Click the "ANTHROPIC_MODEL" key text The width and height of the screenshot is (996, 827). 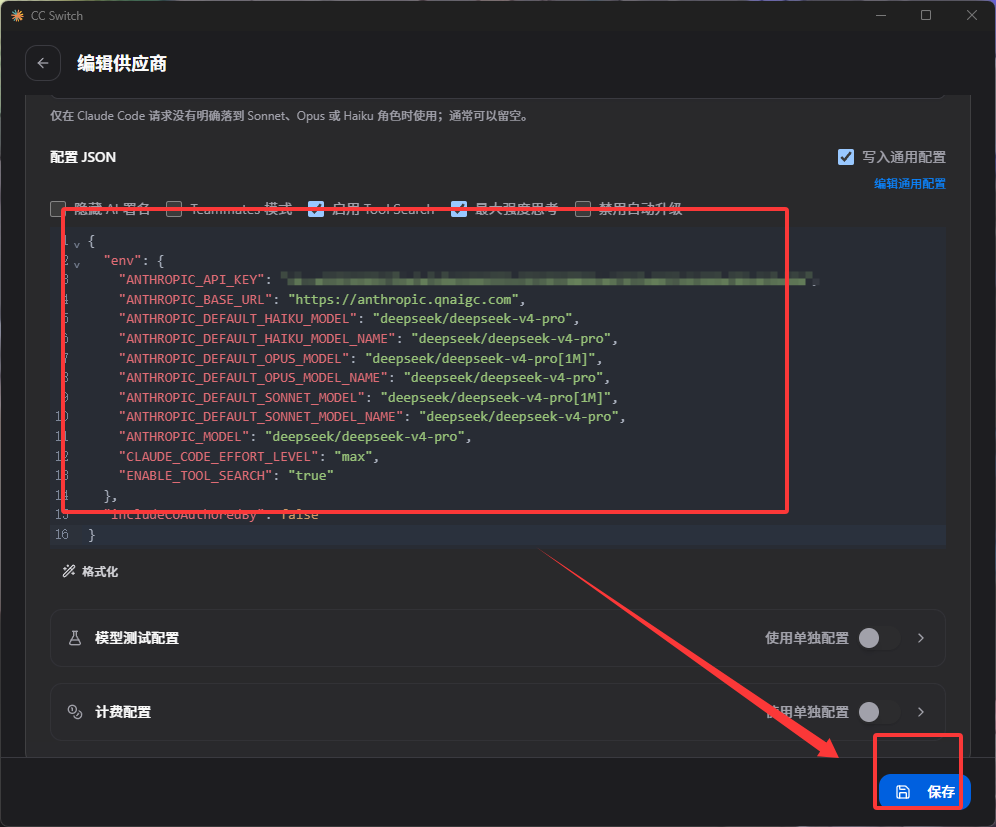[184, 436]
